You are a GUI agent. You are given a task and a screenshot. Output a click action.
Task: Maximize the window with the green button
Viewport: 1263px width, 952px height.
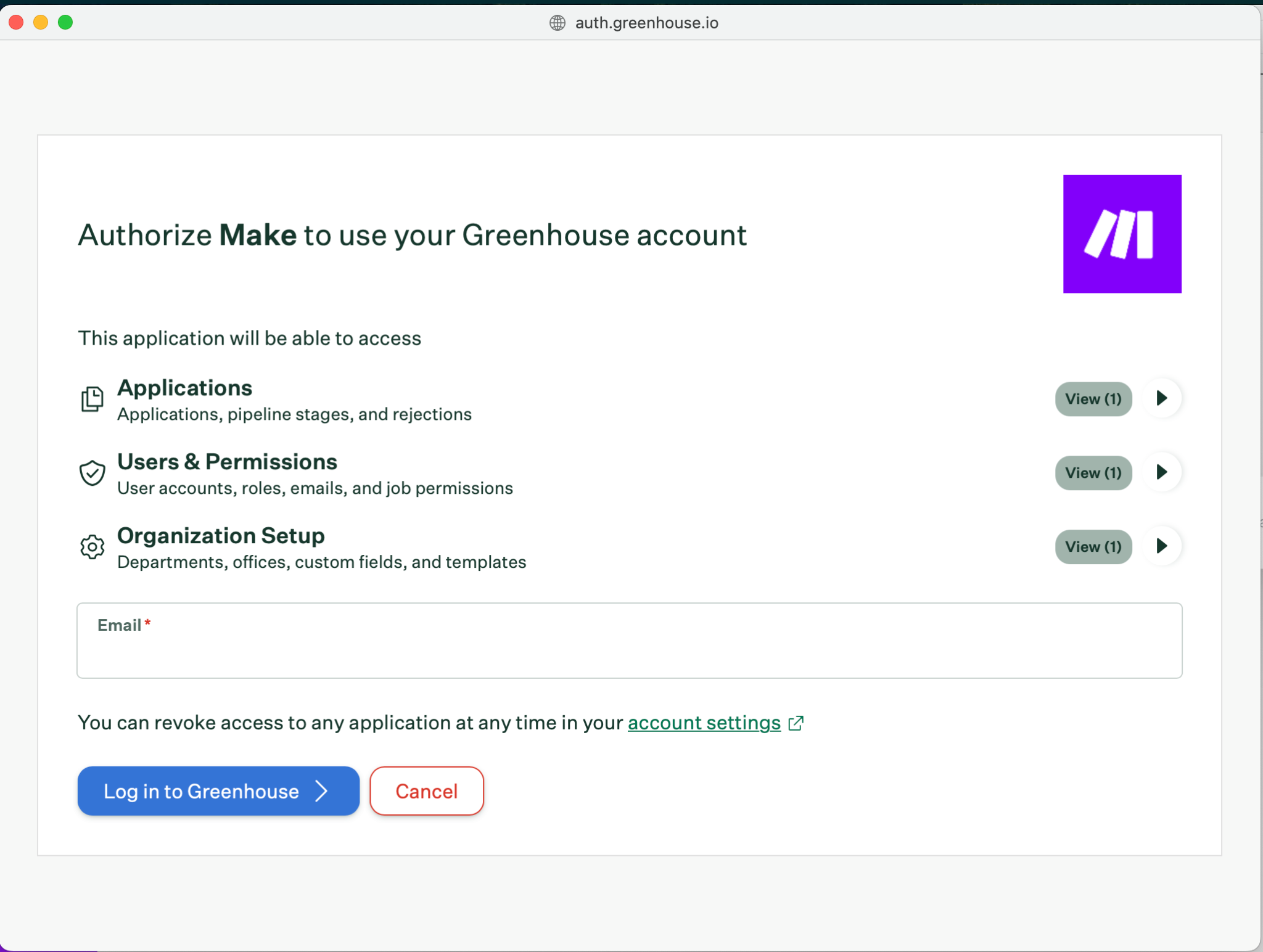pos(65,23)
